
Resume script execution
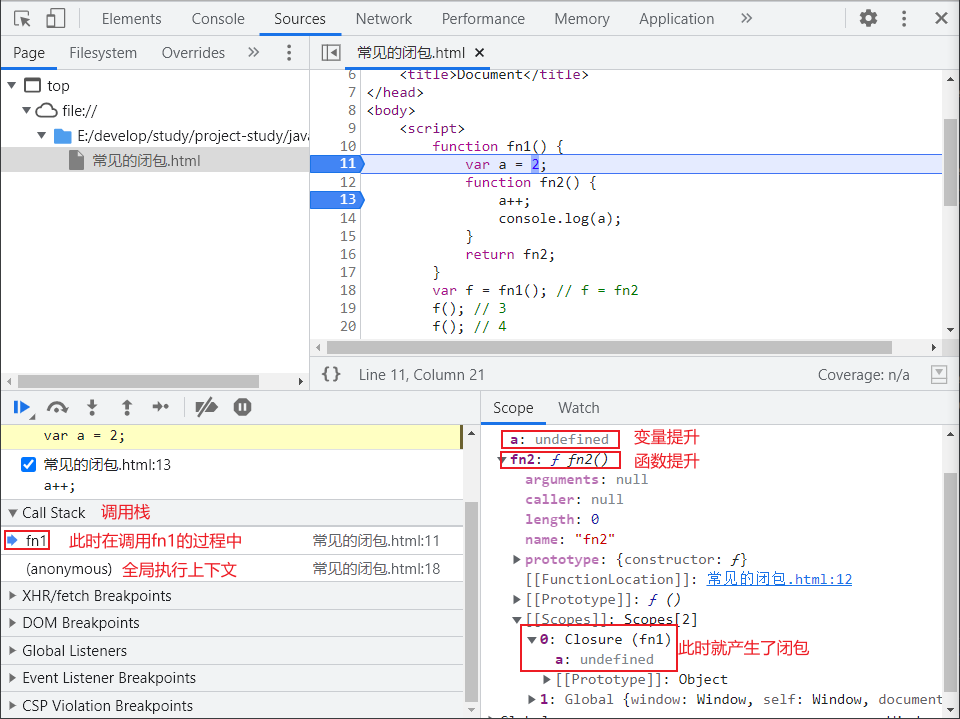pos(20,407)
